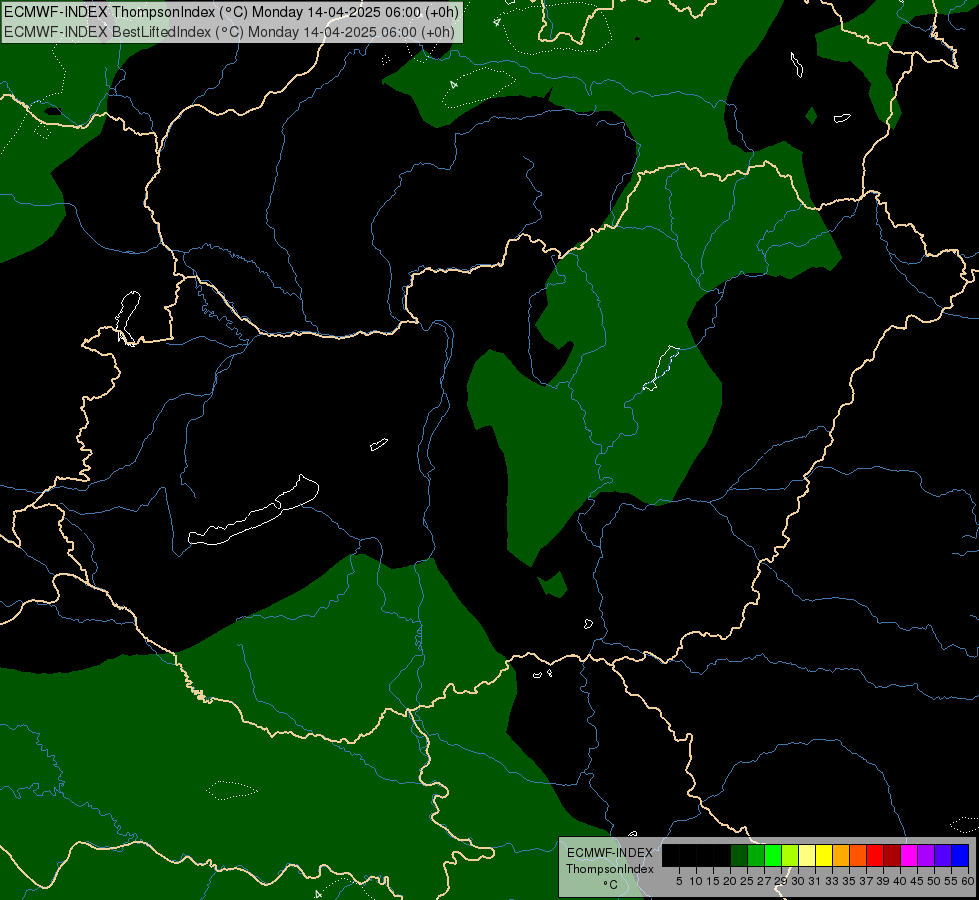
Task: Select the orange-red 35-37 legend swatch
Action: (858, 855)
